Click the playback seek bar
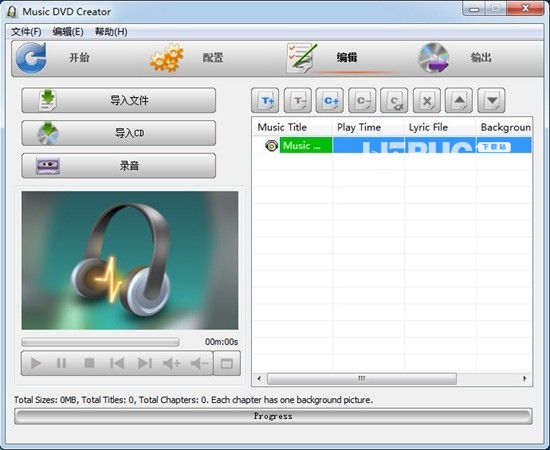550x450 pixels. coord(100,342)
